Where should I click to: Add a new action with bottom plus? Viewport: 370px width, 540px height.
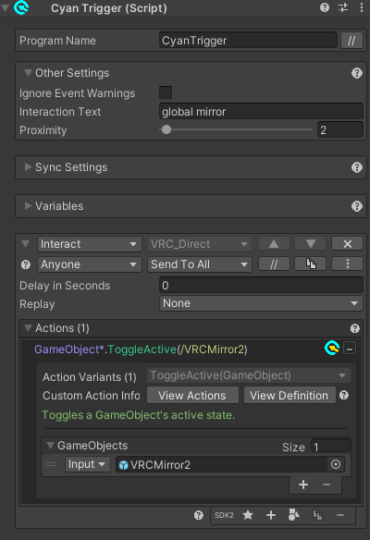[271, 515]
